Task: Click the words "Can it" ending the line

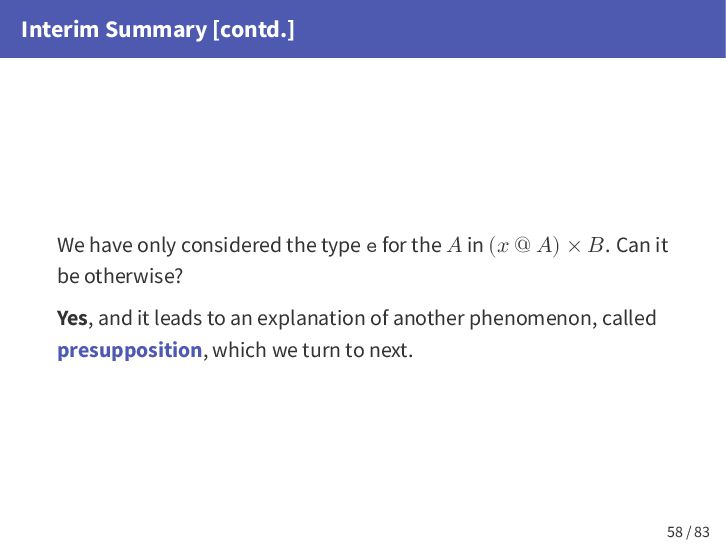Action: point(642,245)
